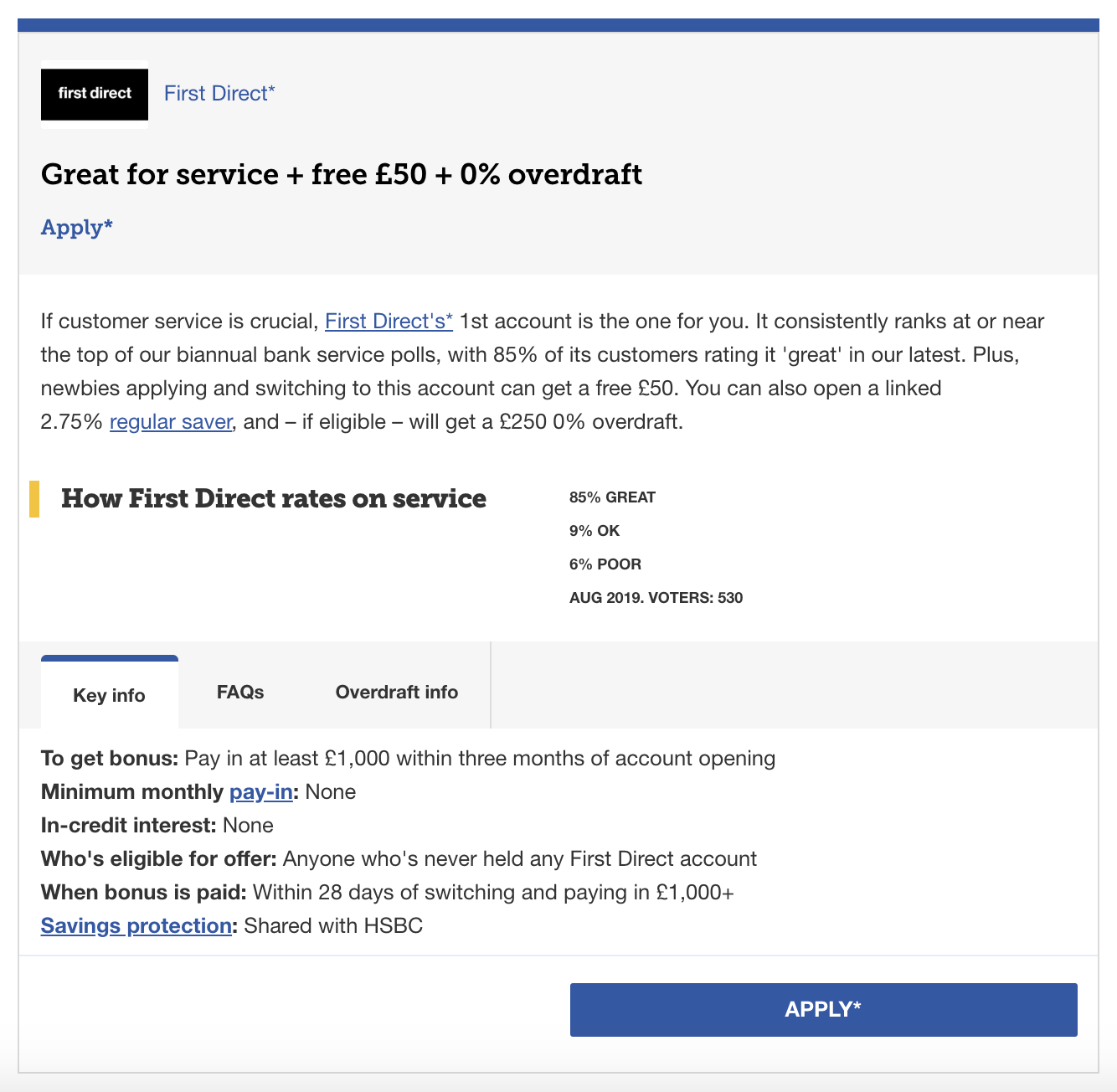Select the Key info tab
The height and width of the screenshot is (1092, 1117).
[109, 695]
